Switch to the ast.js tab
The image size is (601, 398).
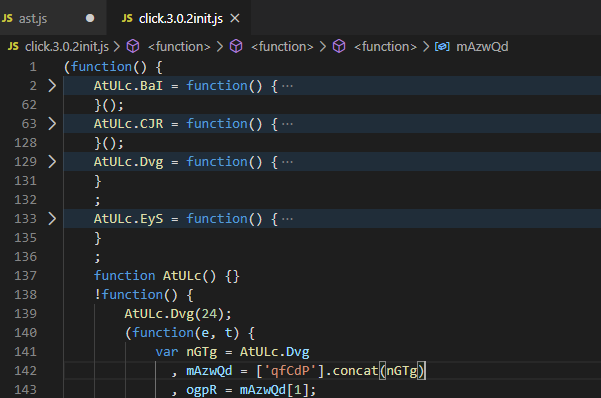tap(33, 18)
